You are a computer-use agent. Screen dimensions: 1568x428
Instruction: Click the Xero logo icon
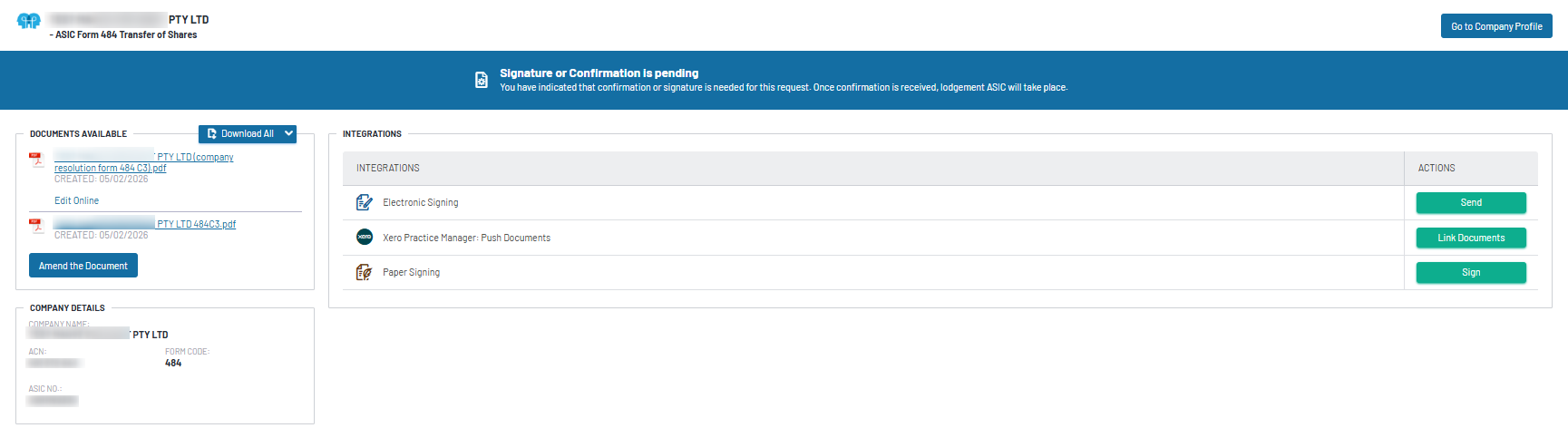365,238
